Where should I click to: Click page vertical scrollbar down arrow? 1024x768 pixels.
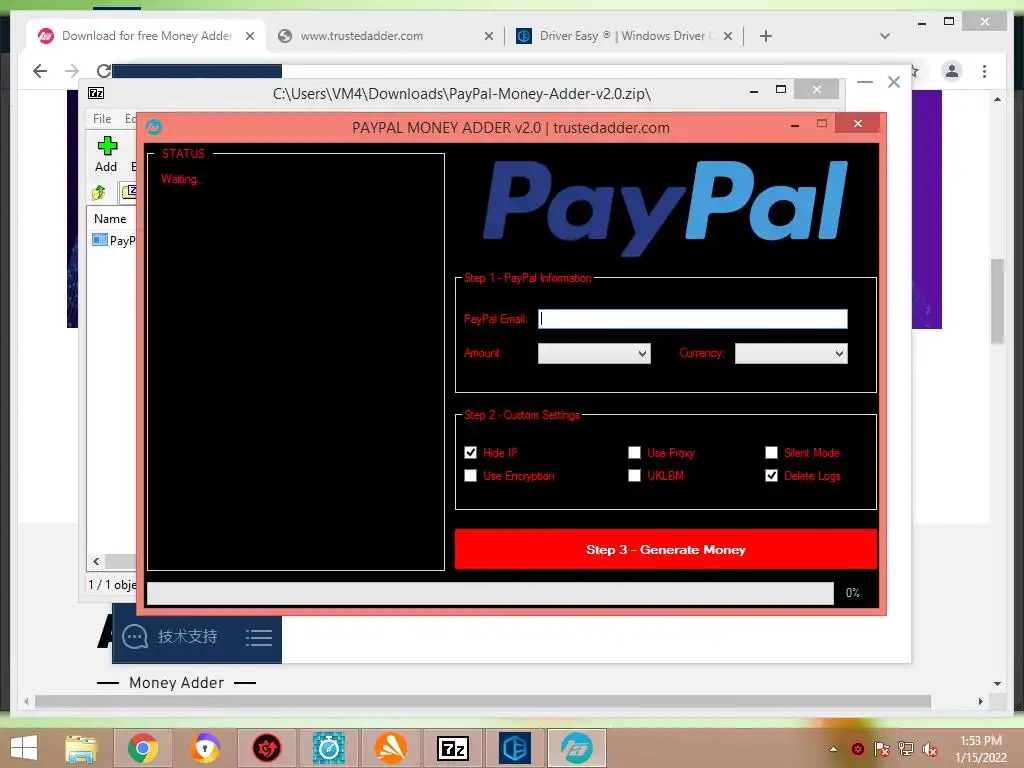click(x=997, y=684)
